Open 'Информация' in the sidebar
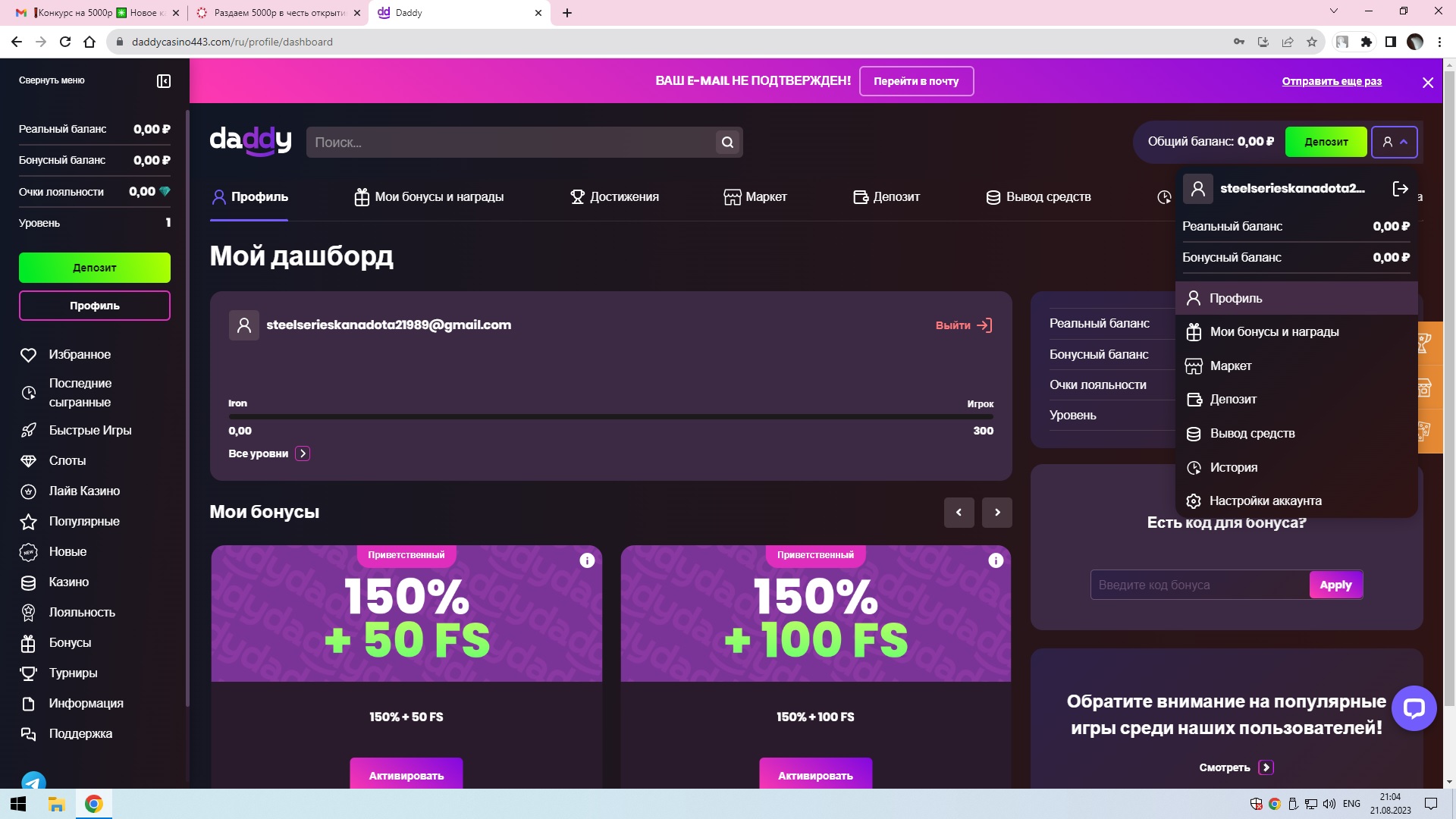This screenshot has width=1456, height=819. click(x=71, y=704)
